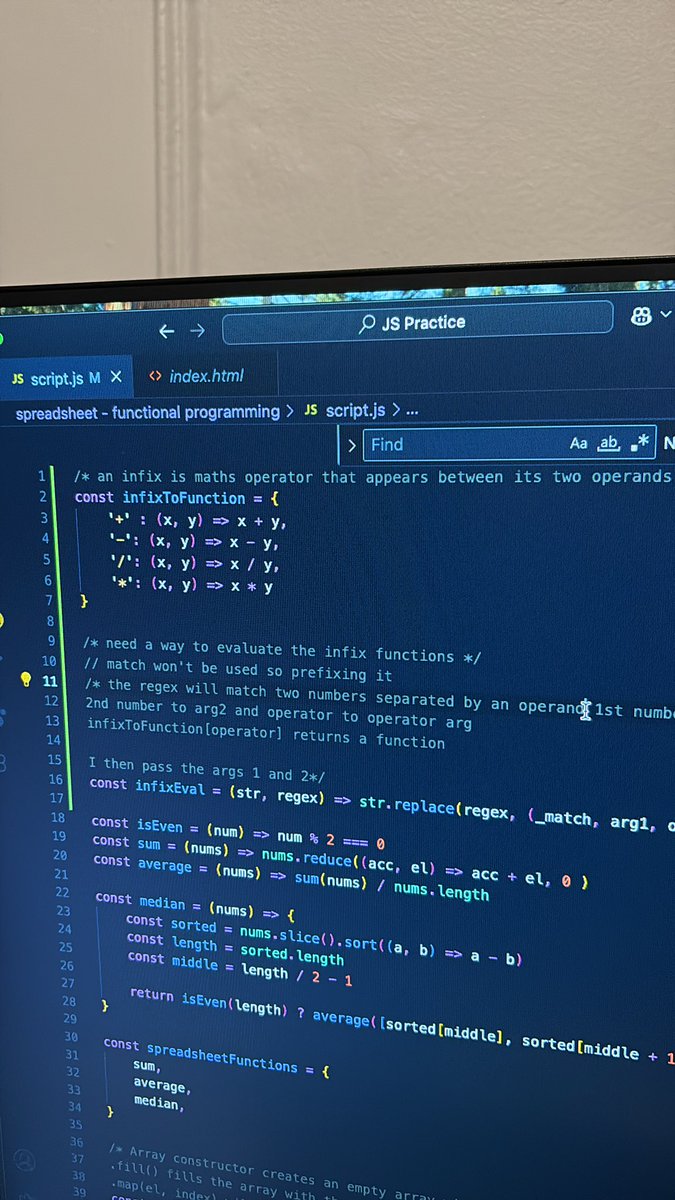Click the 'median,' entry on line 34
Screen dimensions: 675x1200
pos(157,1103)
